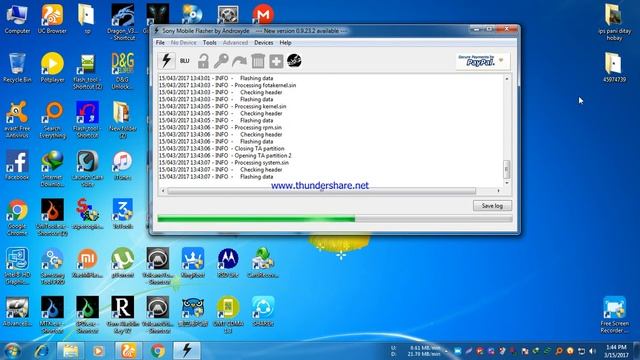The height and width of the screenshot is (360, 640).
Task: Select the Motorola RSD Lite icon
Action: [228, 263]
